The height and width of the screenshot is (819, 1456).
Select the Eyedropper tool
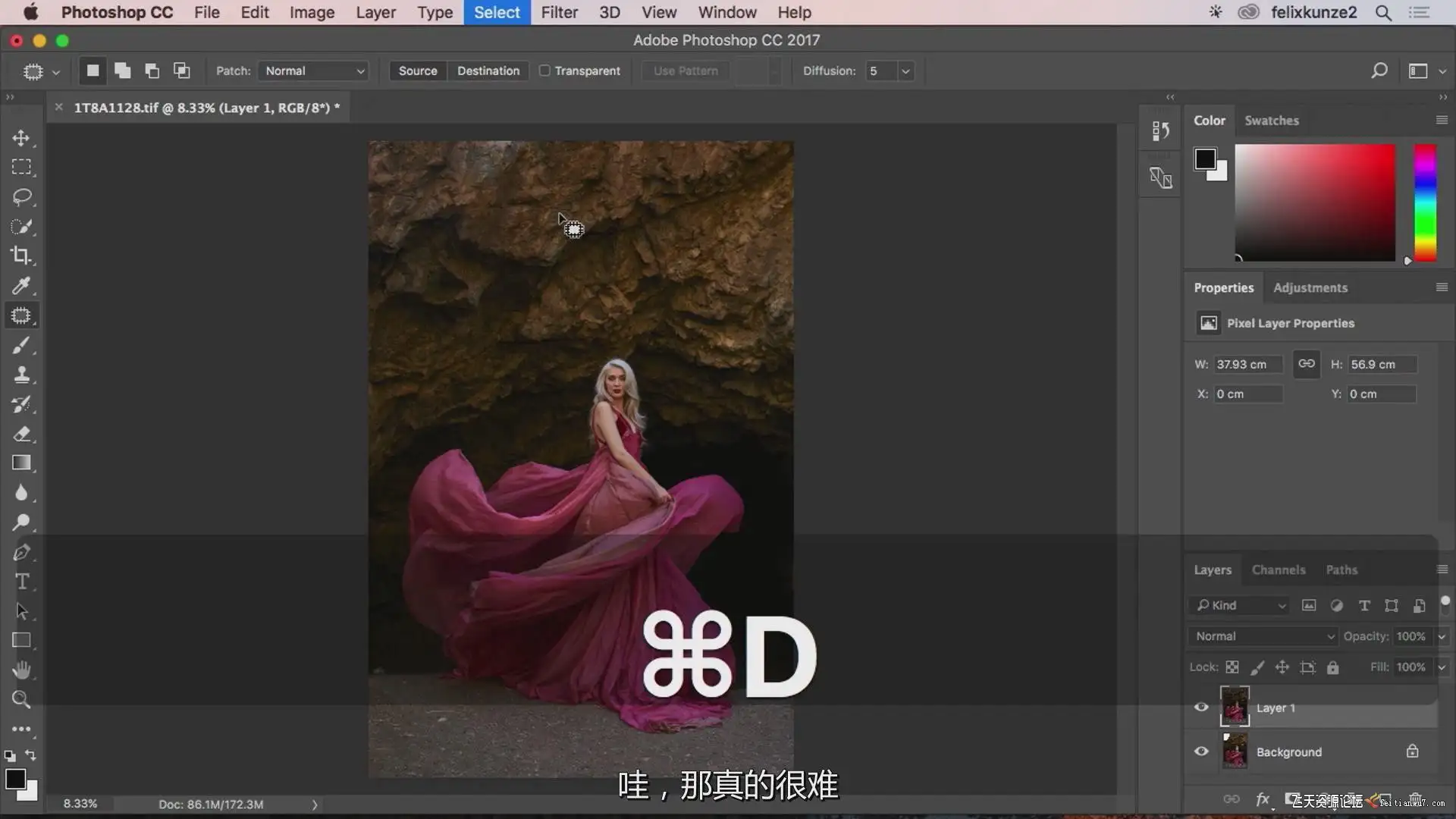21,286
